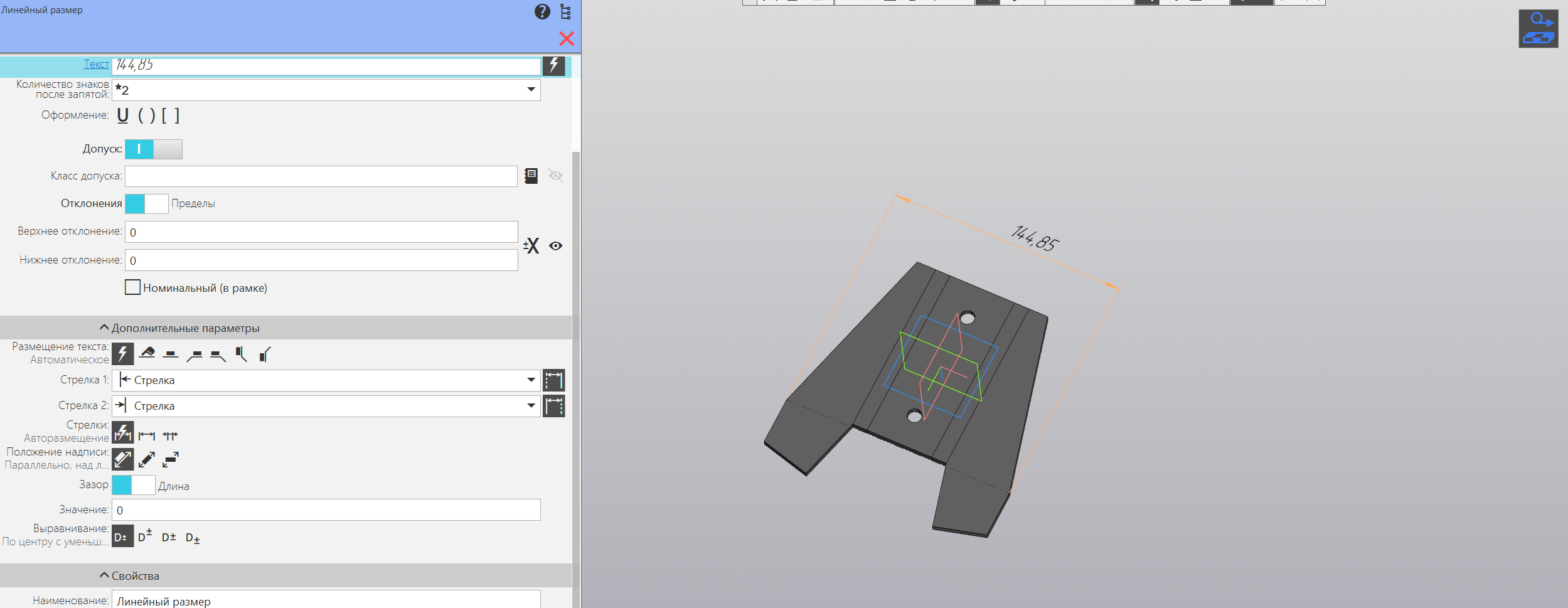This screenshot has width=1568, height=608.
Task: Apply round parentheses formatting to dimension
Action: pos(146,115)
